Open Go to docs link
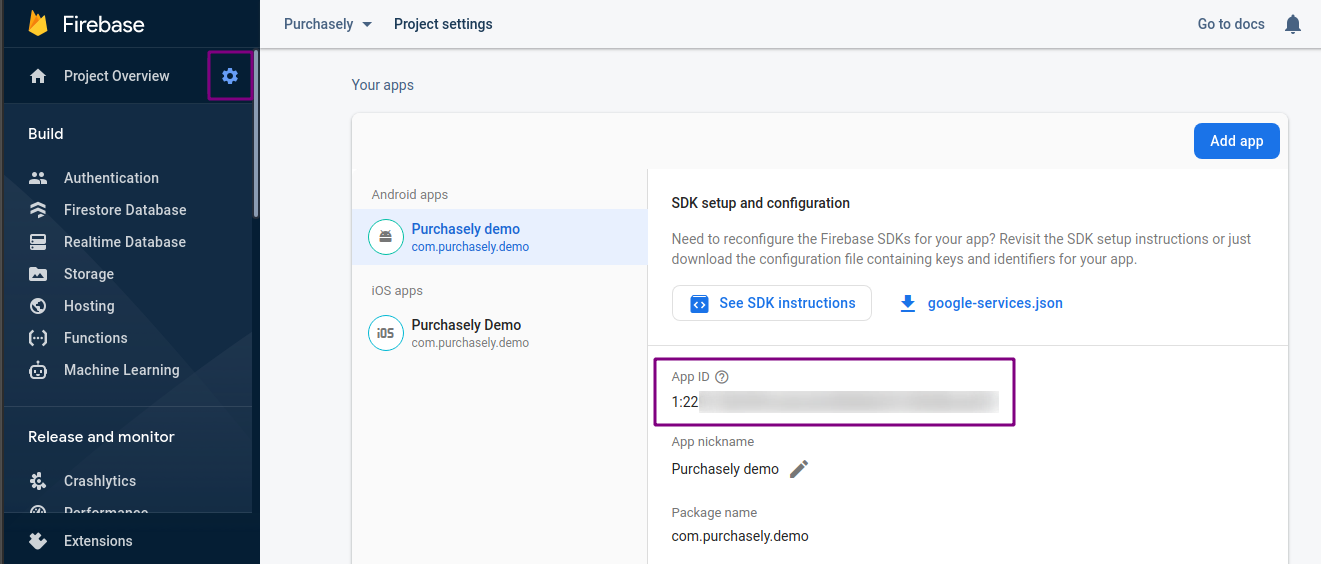This screenshot has height=564, width=1321. pyautogui.click(x=1231, y=24)
